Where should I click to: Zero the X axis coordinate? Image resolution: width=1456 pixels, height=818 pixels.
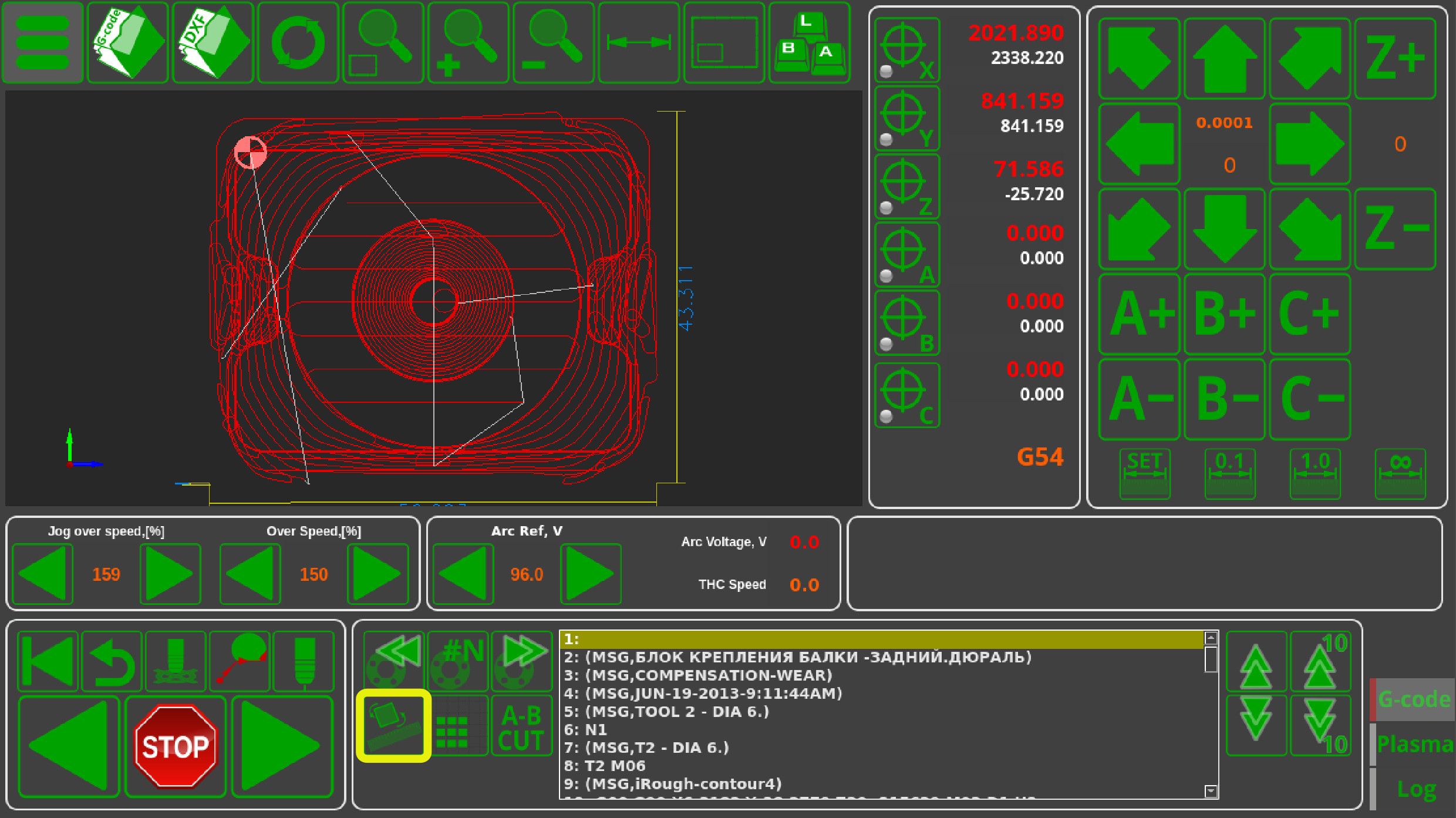tap(906, 51)
